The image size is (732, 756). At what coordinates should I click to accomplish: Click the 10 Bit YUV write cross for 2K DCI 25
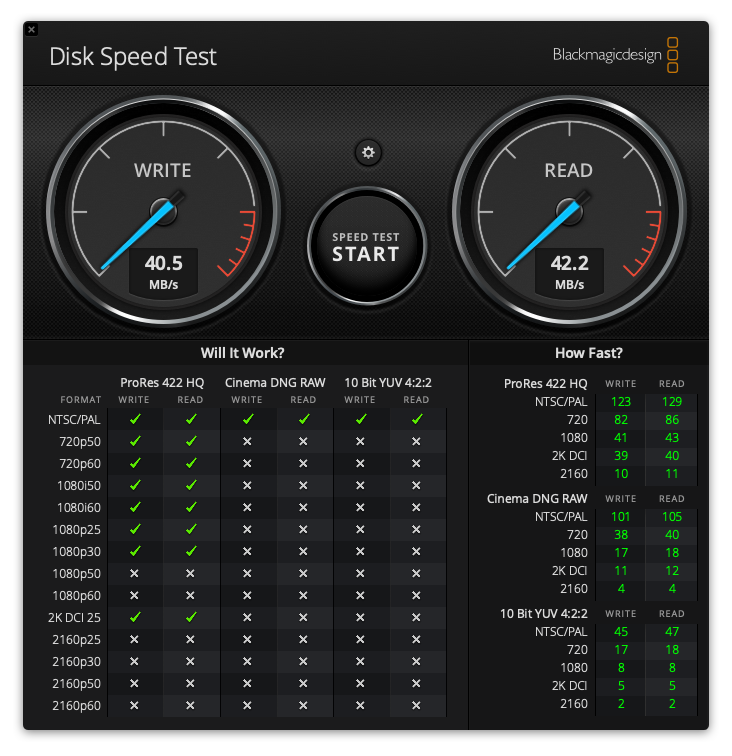360,617
